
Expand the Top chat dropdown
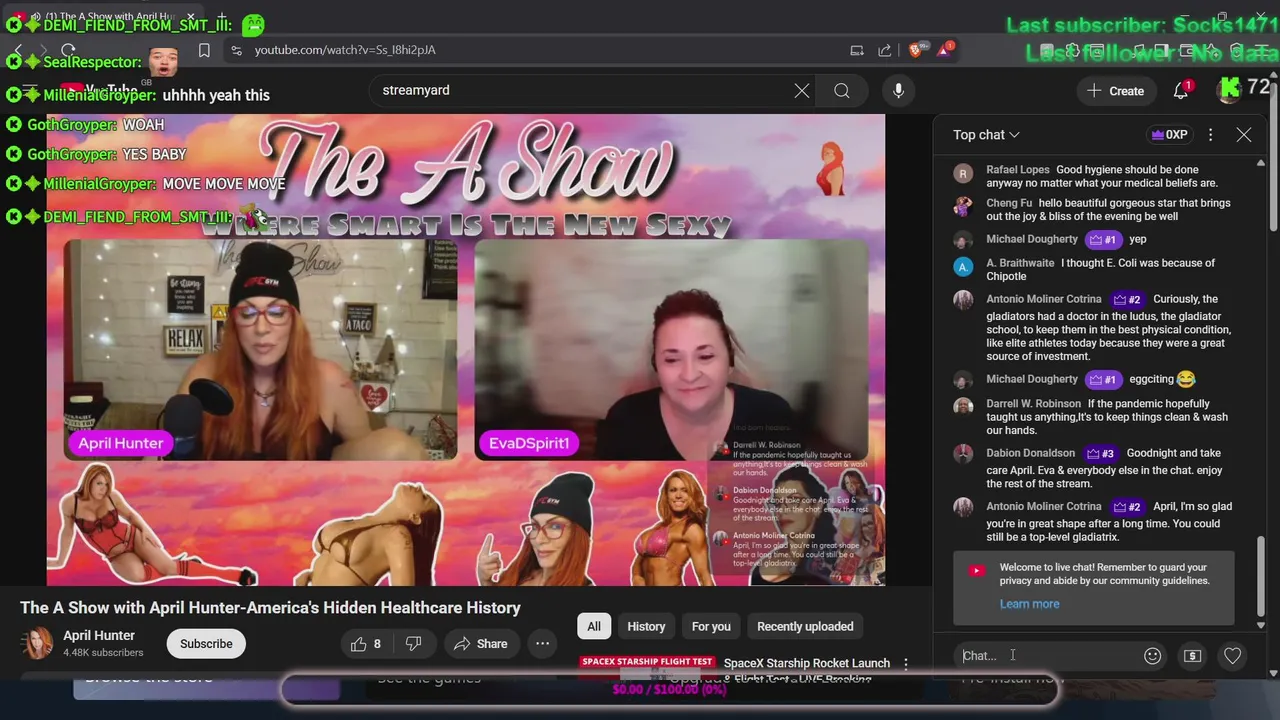click(x=986, y=135)
